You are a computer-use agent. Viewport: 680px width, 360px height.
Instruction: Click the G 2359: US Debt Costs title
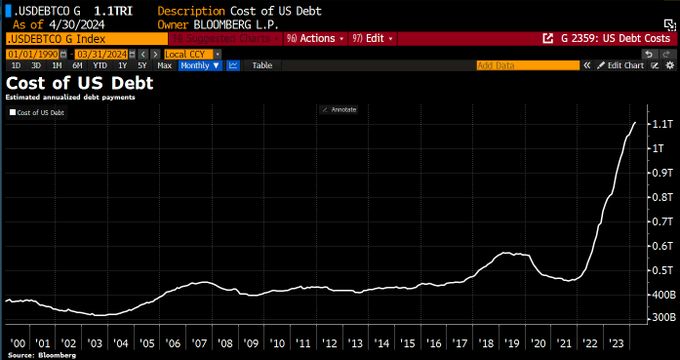(615, 38)
